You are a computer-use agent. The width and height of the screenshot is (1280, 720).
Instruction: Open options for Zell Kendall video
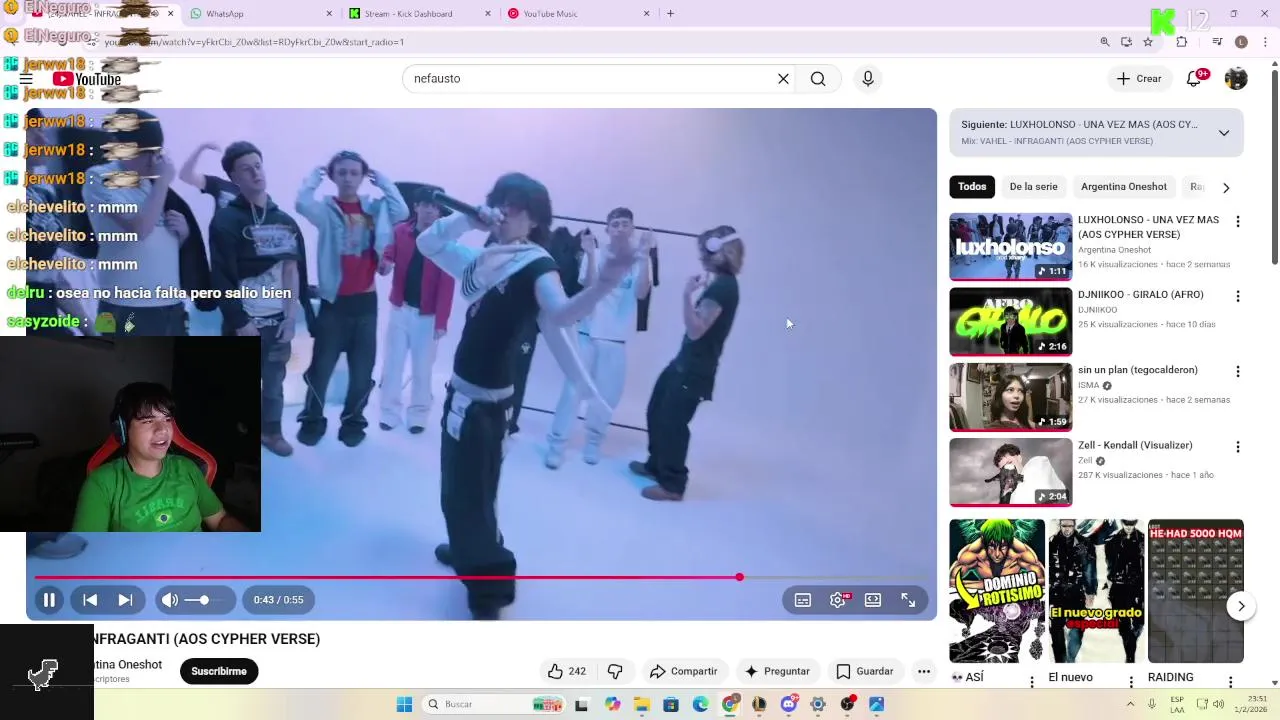[1238, 447]
